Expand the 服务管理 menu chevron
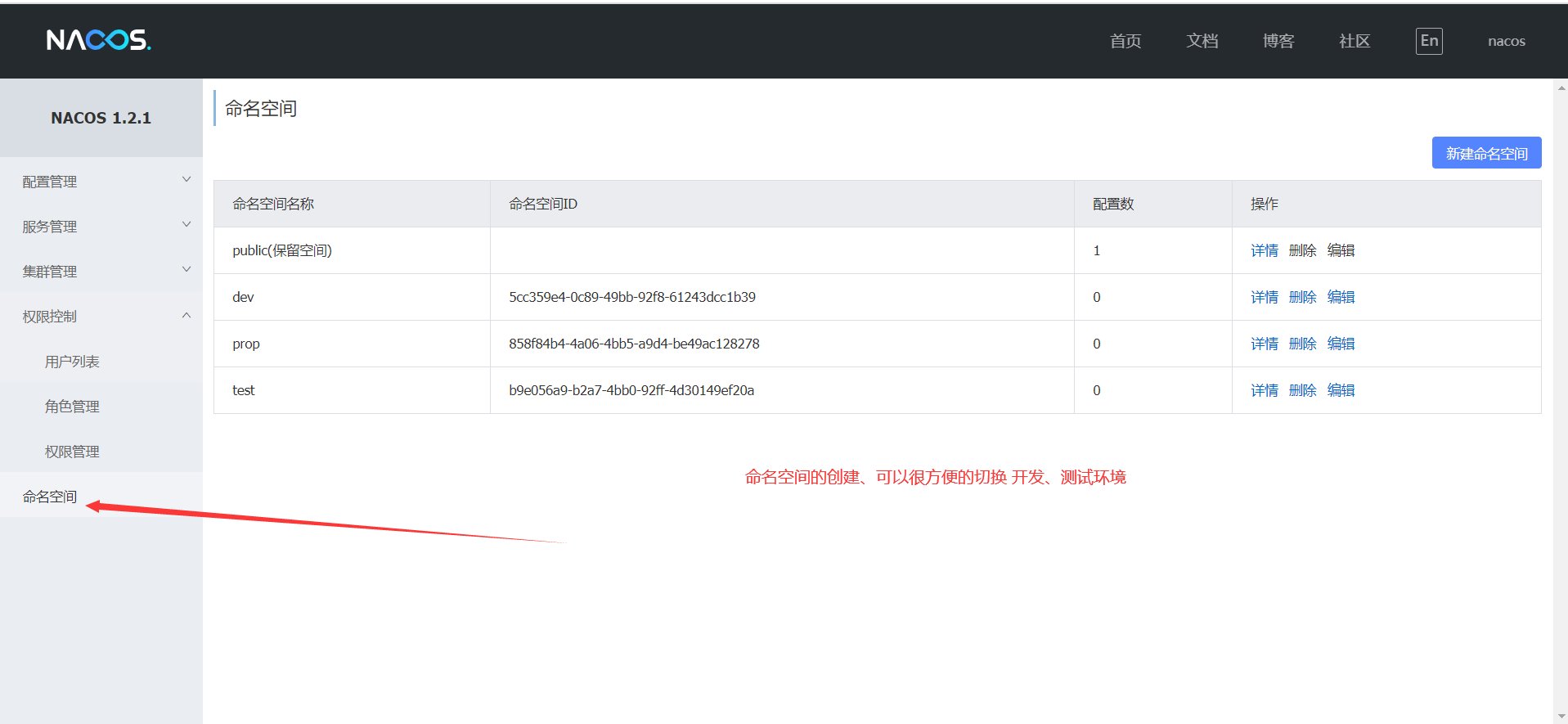The width and height of the screenshot is (1568, 724). tap(186, 225)
